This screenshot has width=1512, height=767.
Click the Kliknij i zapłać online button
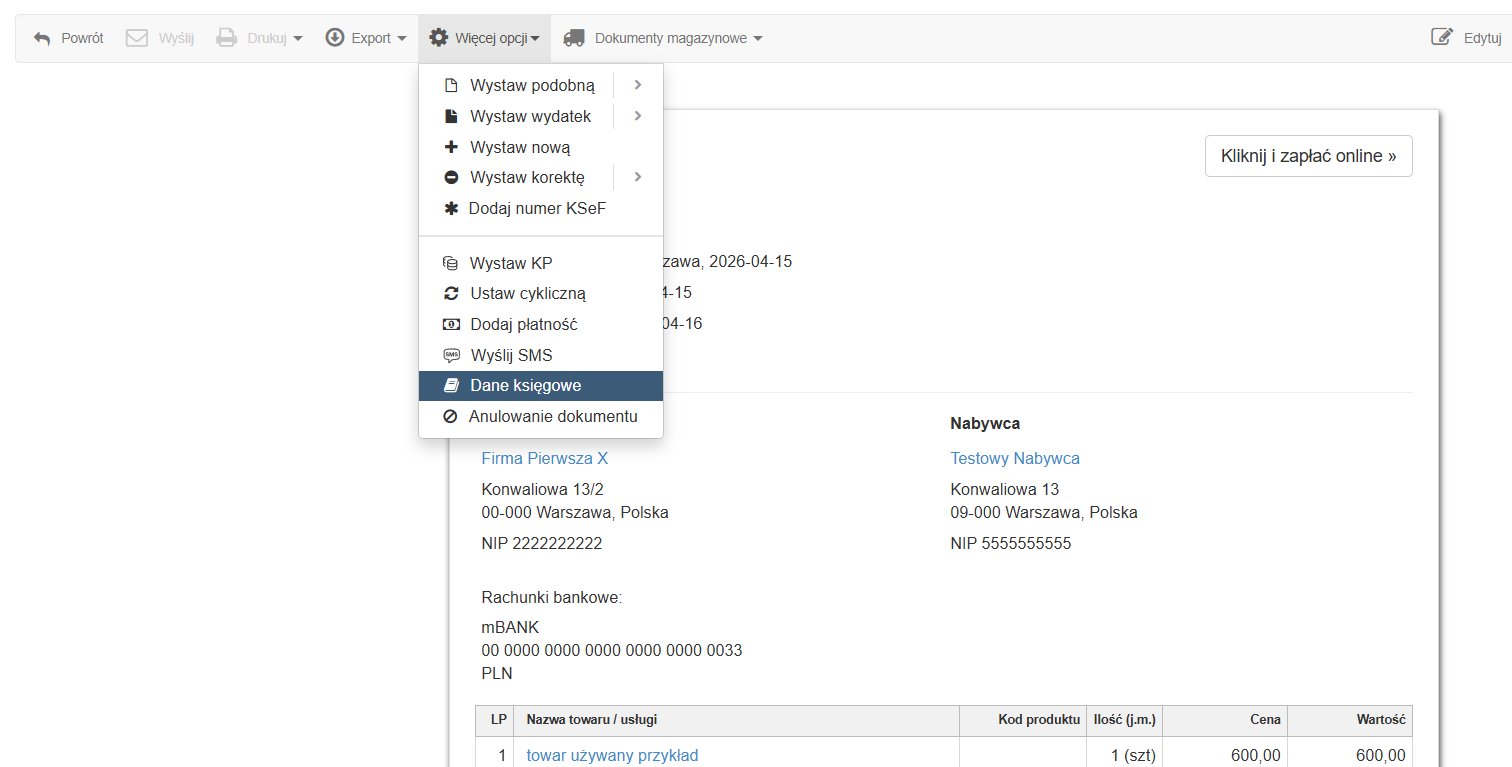1308,156
